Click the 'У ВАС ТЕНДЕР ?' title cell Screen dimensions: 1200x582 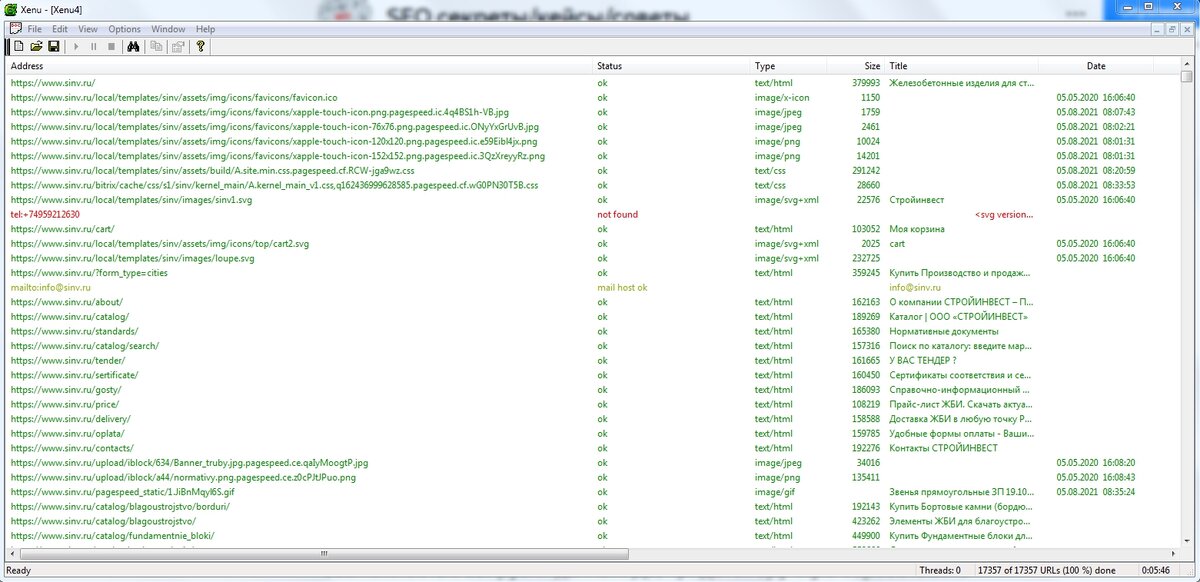tap(923, 360)
